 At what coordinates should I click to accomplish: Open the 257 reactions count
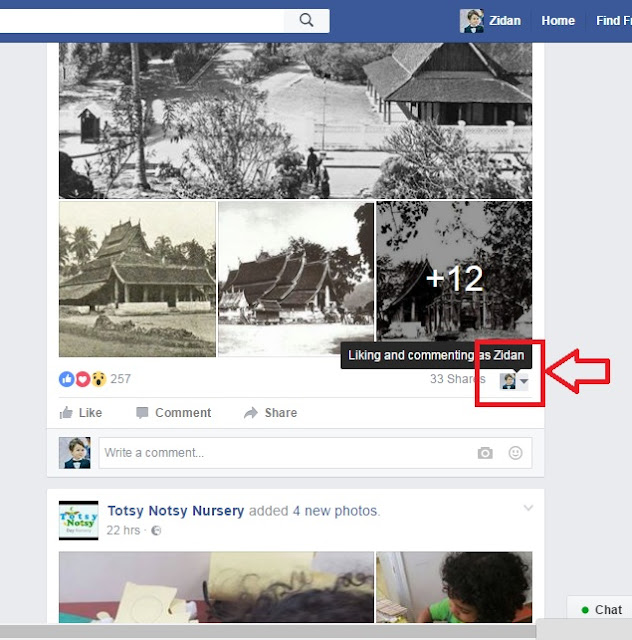pyautogui.click(x=120, y=379)
